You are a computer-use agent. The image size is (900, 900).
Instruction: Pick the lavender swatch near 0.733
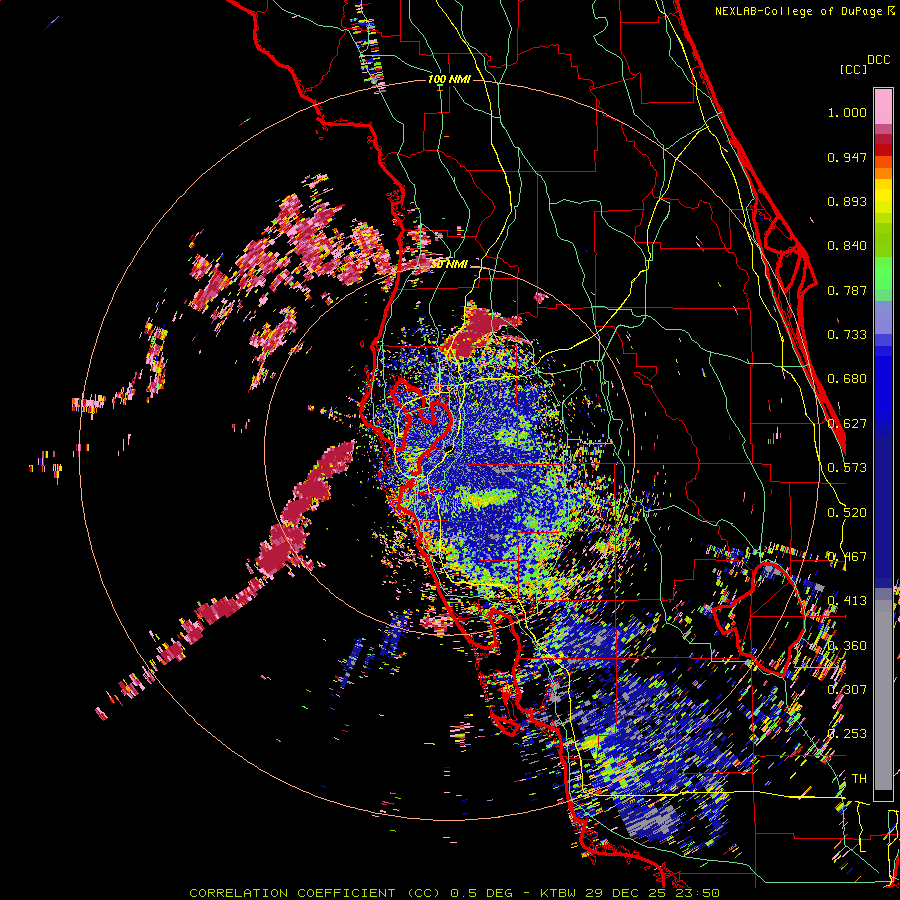click(883, 319)
